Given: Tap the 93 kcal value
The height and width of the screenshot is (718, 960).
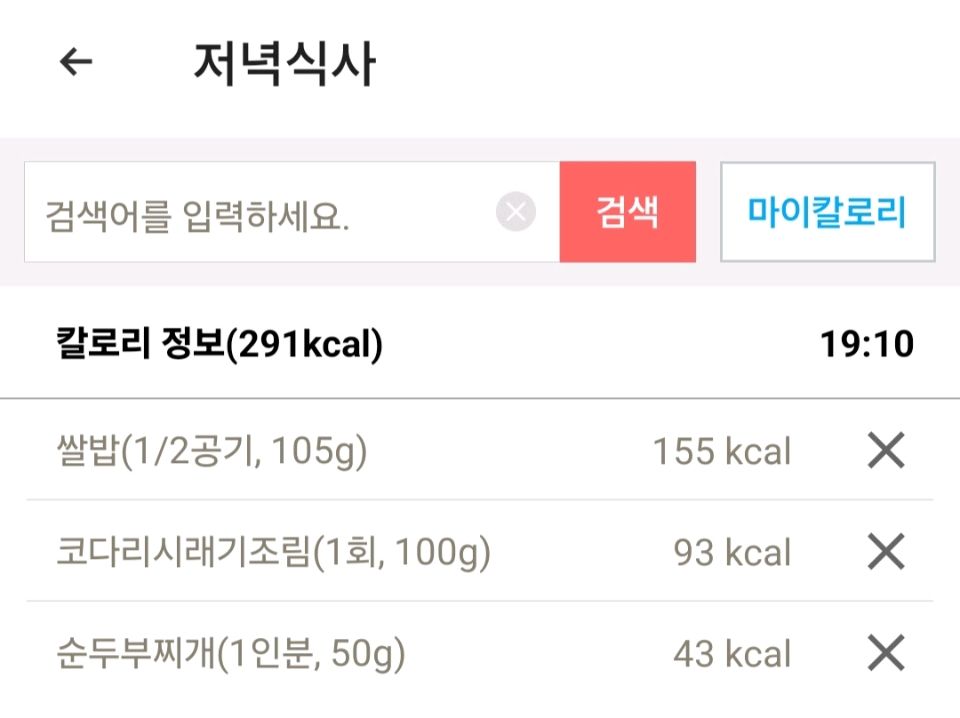Looking at the screenshot, I should (731, 553).
